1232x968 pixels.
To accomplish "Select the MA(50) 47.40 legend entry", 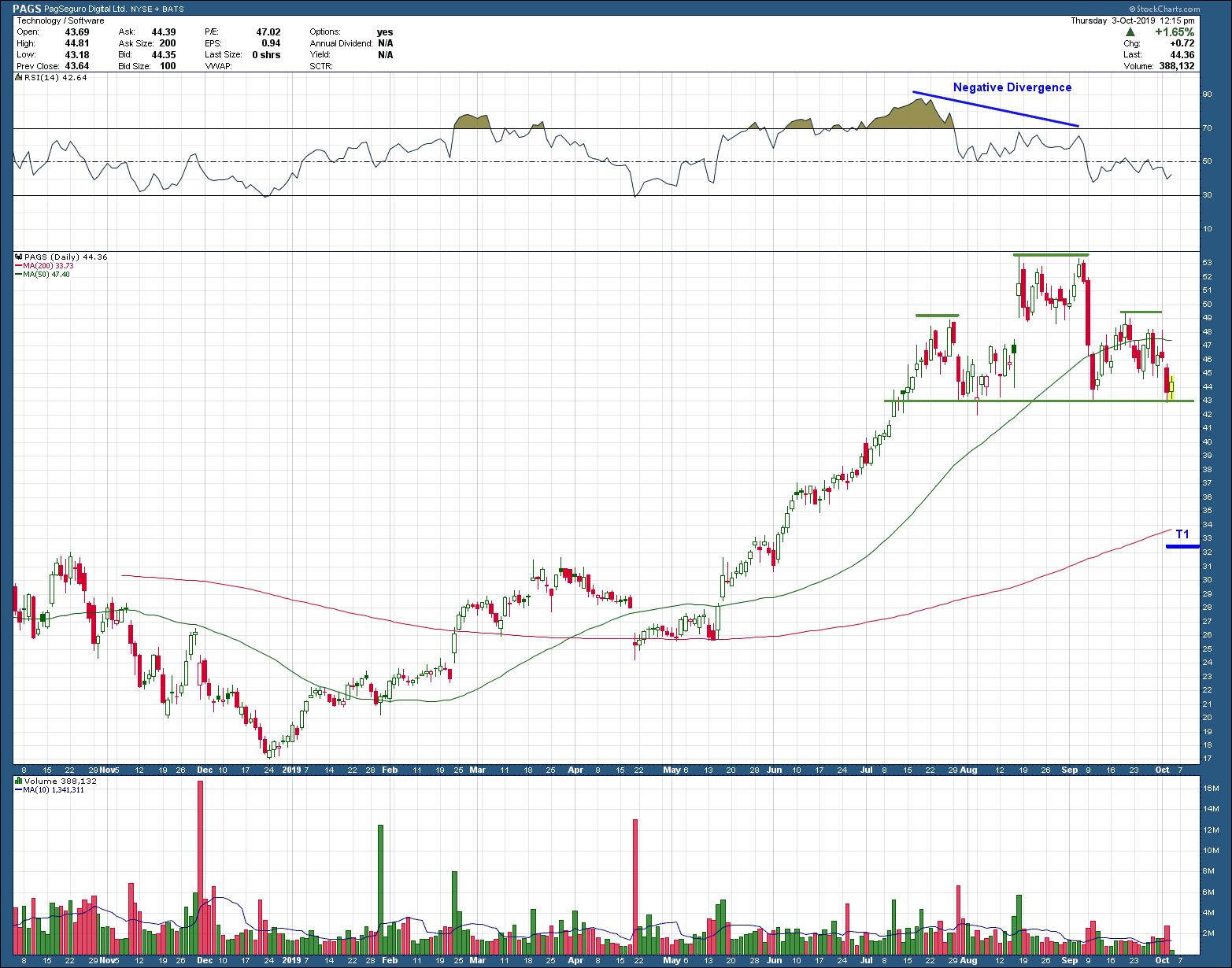I will pos(46,274).
